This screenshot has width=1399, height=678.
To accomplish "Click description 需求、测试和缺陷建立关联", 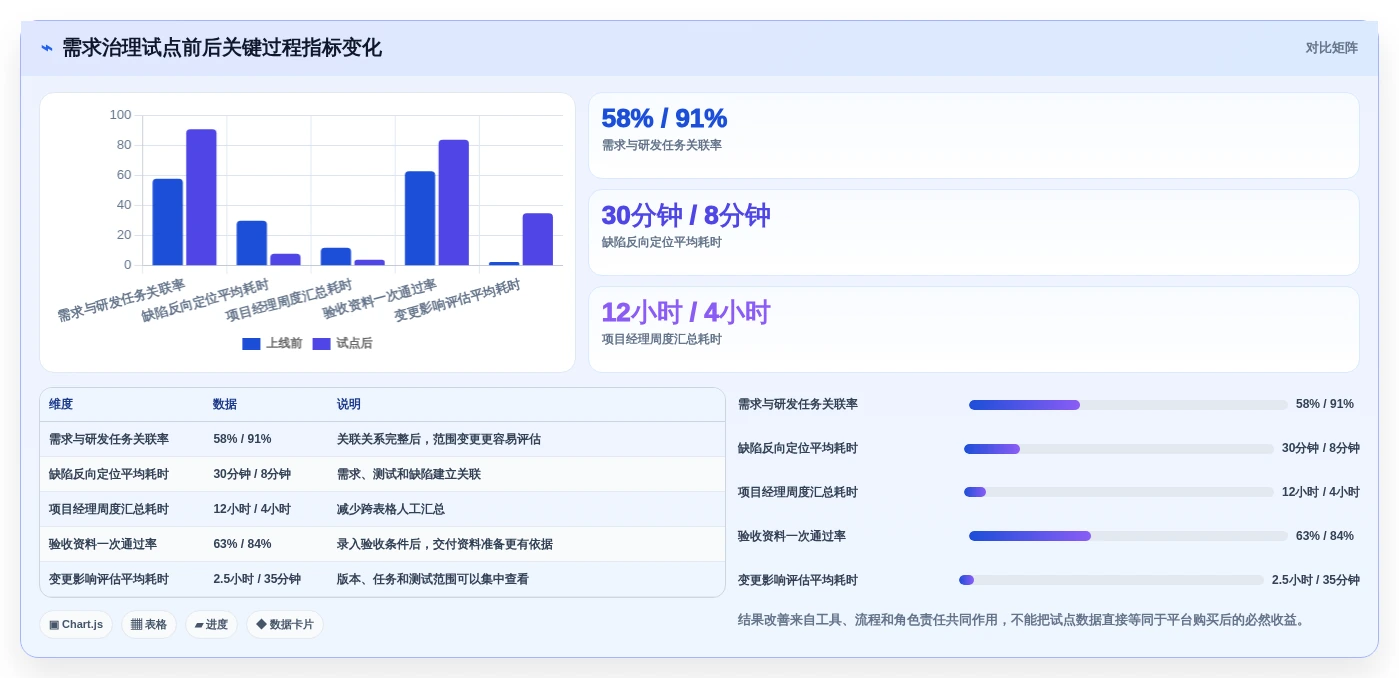I will (x=409, y=474).
